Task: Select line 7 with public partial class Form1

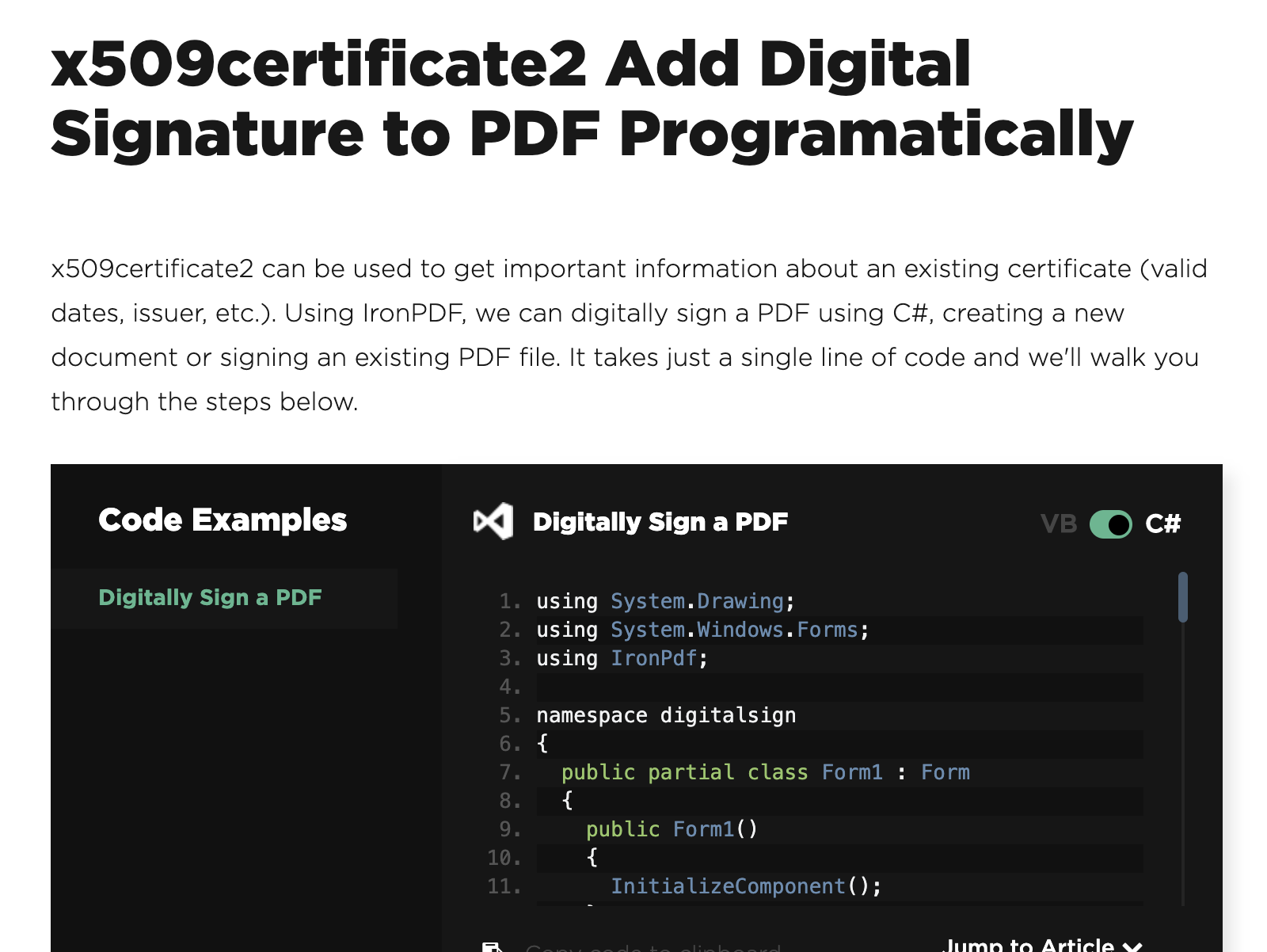Action: pos(764,772)
